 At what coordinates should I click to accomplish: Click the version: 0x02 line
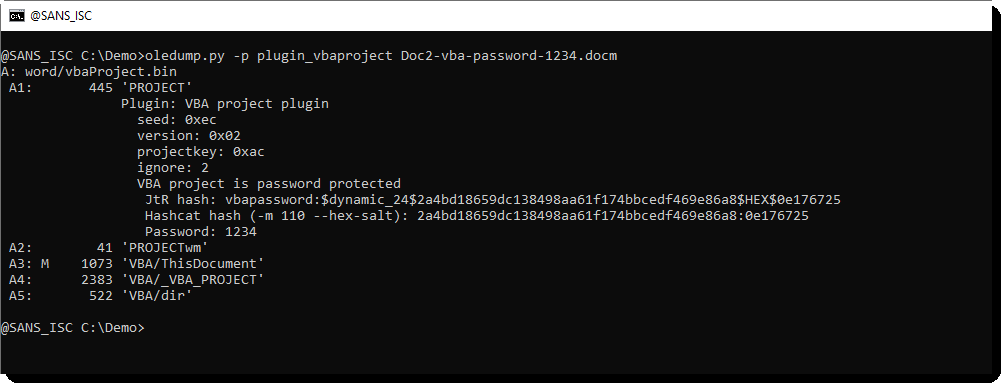189,135
